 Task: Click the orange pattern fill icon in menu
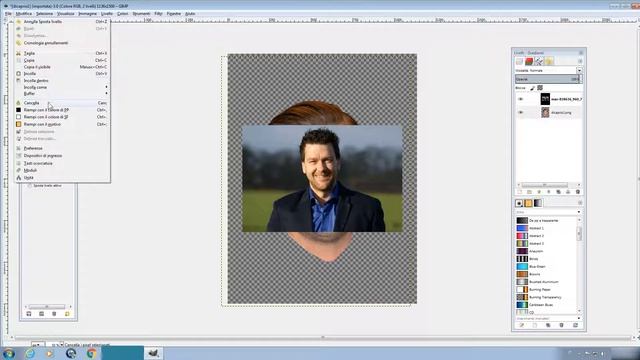(18, 124)
